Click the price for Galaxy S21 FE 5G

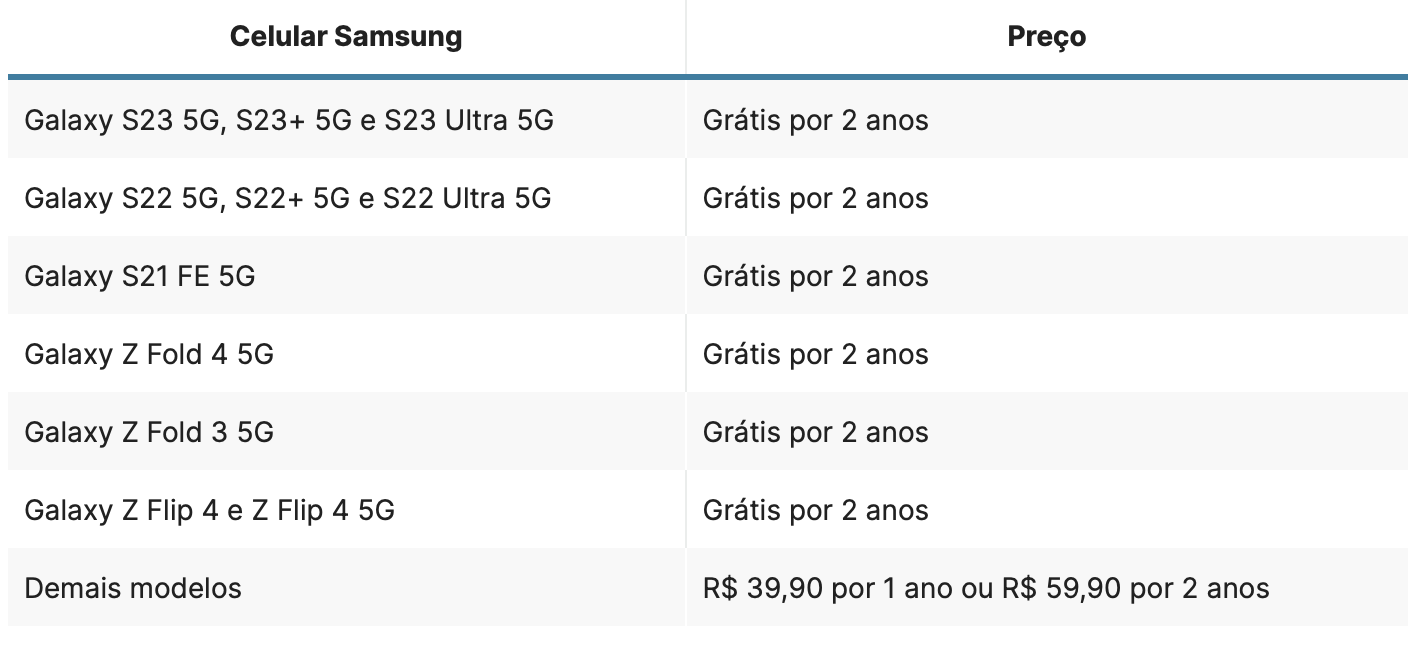[x=816, y=276]
